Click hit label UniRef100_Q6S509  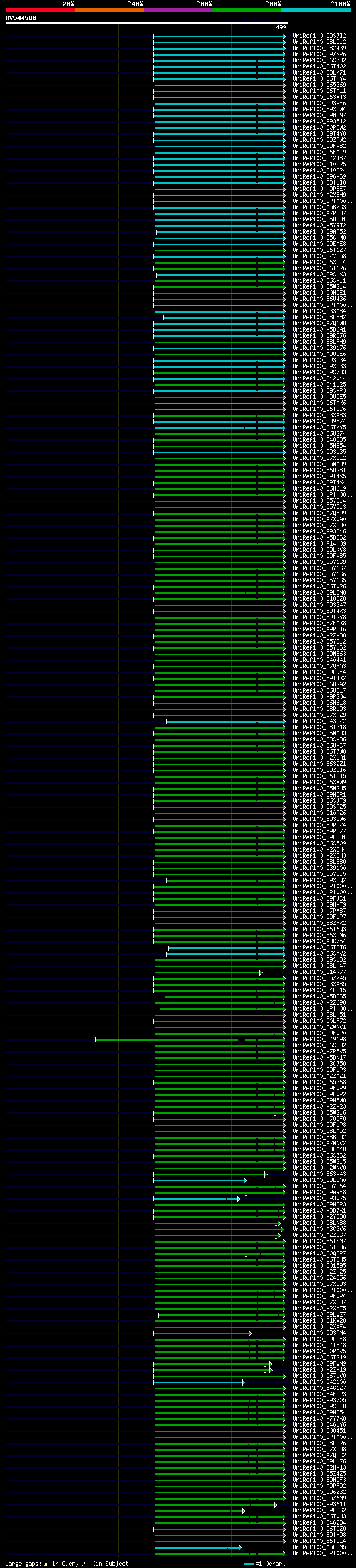pyautogui.click(x=319, y=844)
